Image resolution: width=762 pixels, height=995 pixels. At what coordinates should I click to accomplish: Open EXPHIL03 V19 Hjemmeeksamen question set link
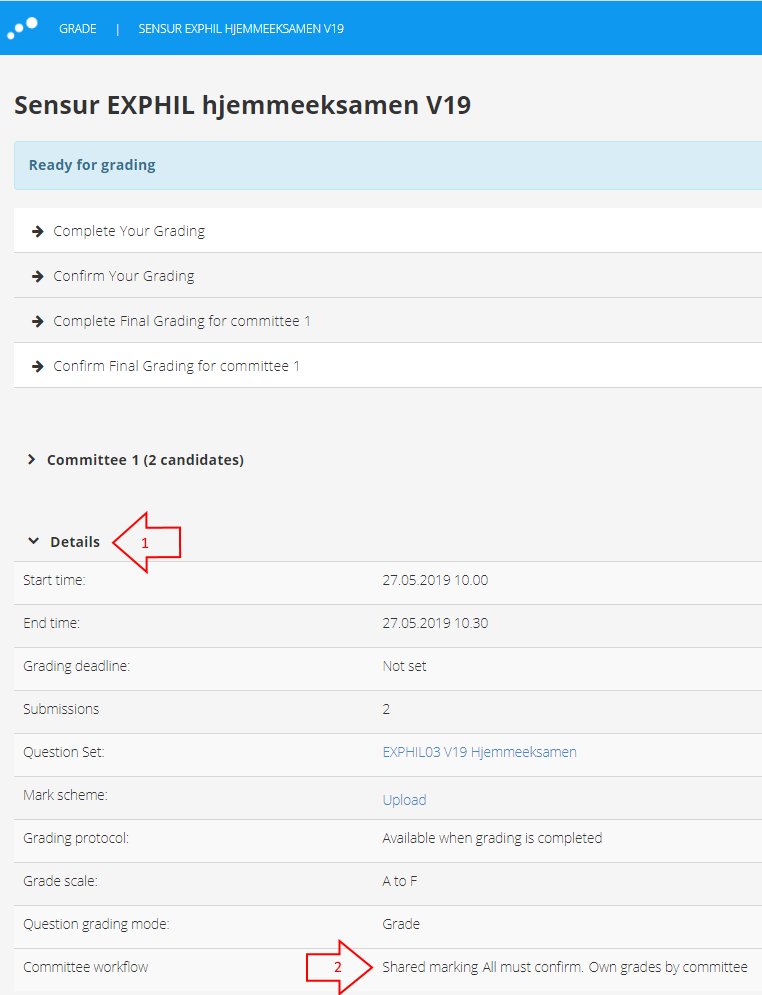point(480,752)
